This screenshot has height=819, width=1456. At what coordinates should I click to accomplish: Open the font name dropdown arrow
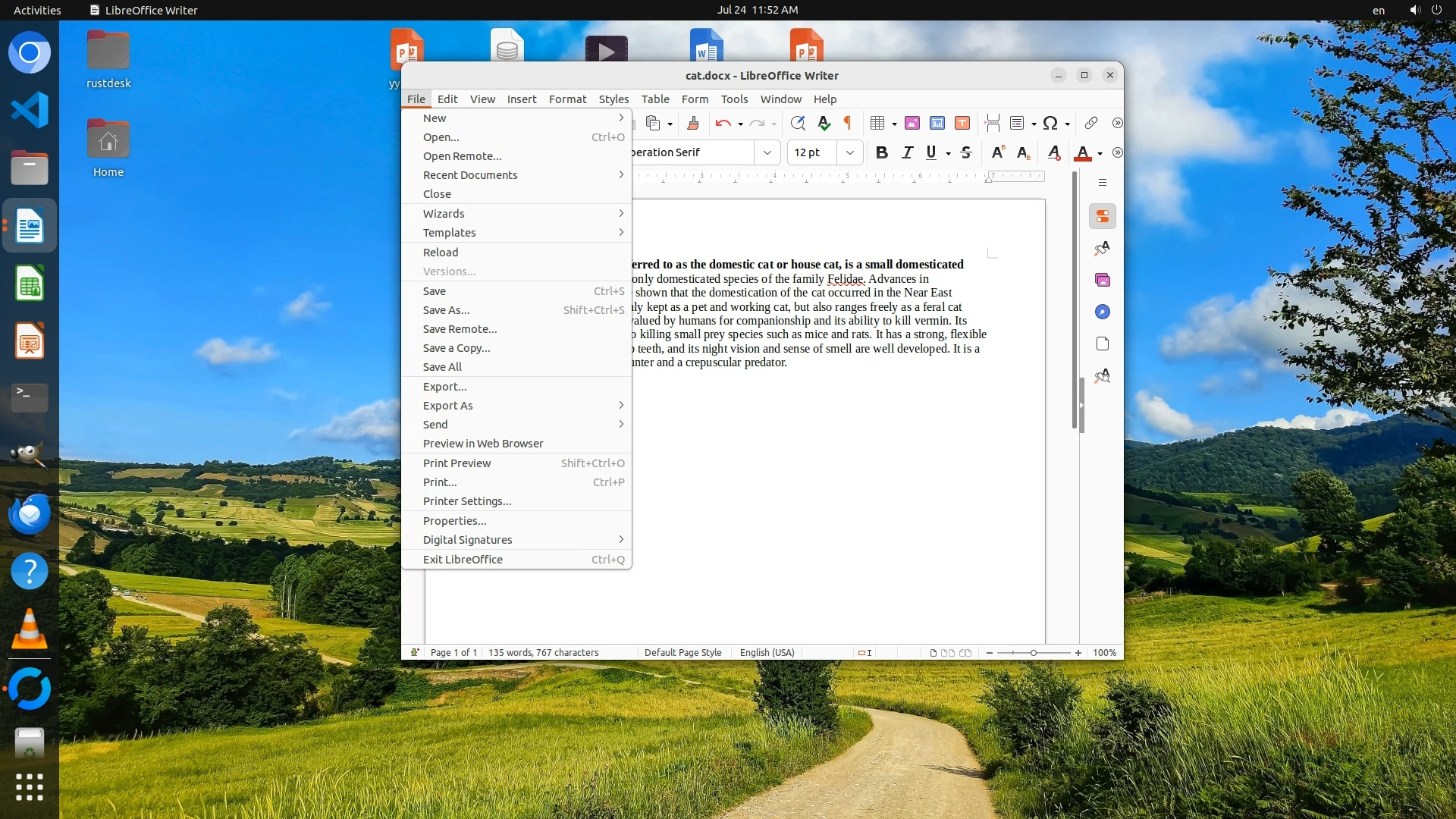(767, 152)
